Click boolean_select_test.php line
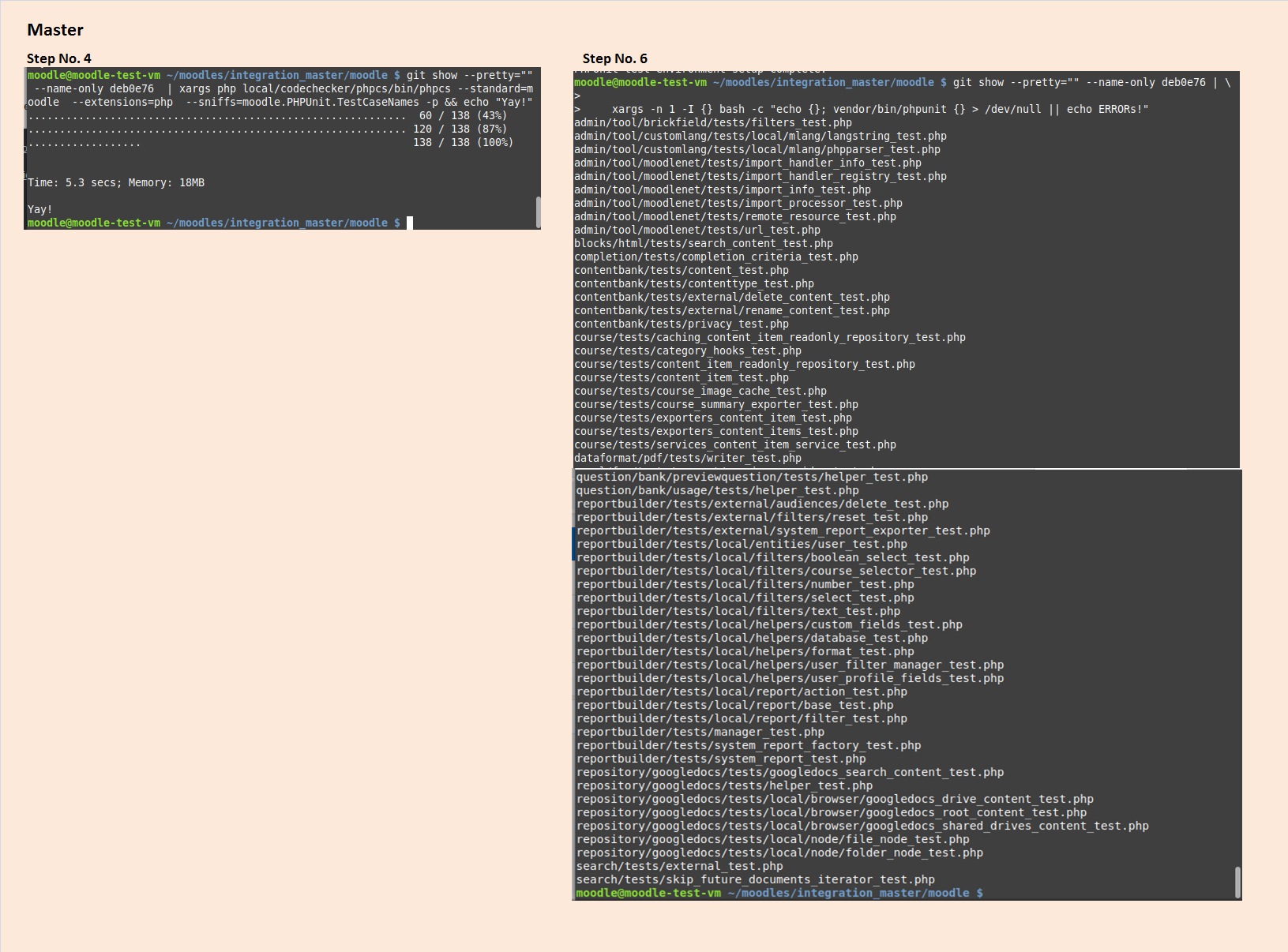The image size is (1288, 952). point(773,557)
